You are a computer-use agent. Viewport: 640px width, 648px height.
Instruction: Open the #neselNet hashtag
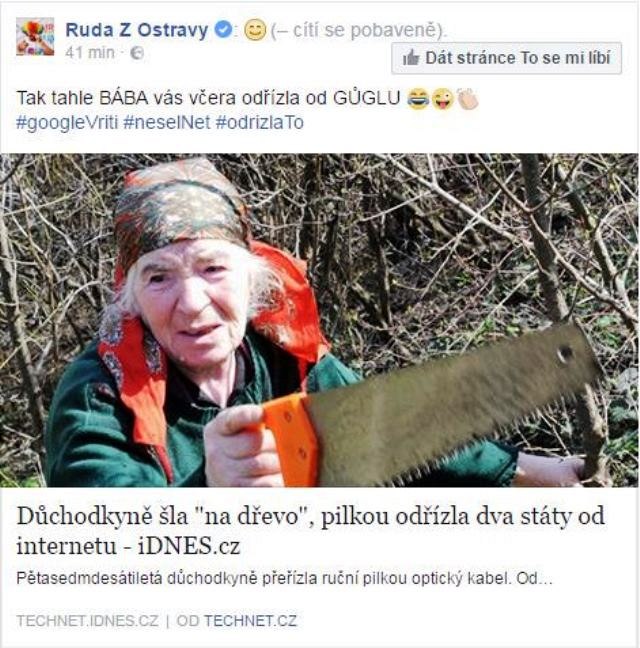pos(167,122)
